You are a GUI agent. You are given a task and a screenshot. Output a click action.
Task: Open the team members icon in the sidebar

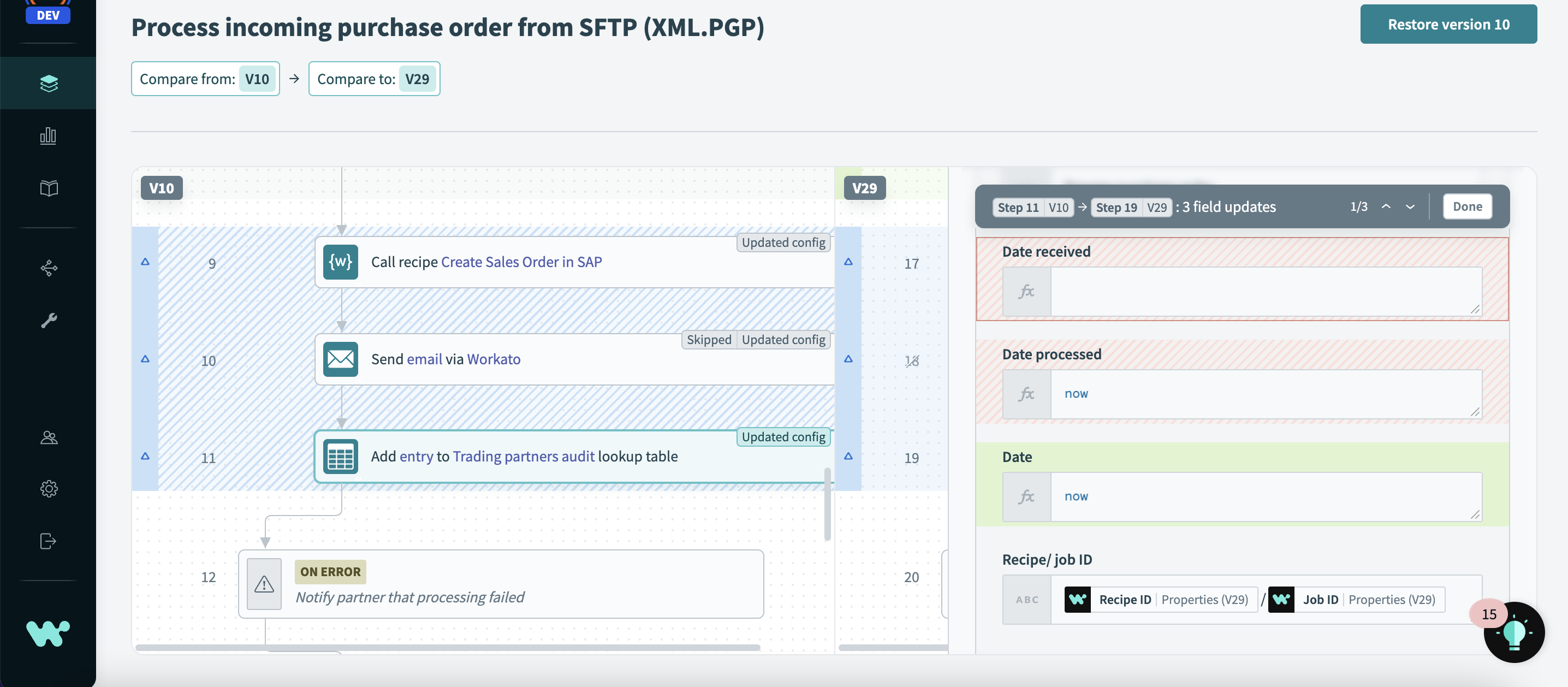[48, 437]
